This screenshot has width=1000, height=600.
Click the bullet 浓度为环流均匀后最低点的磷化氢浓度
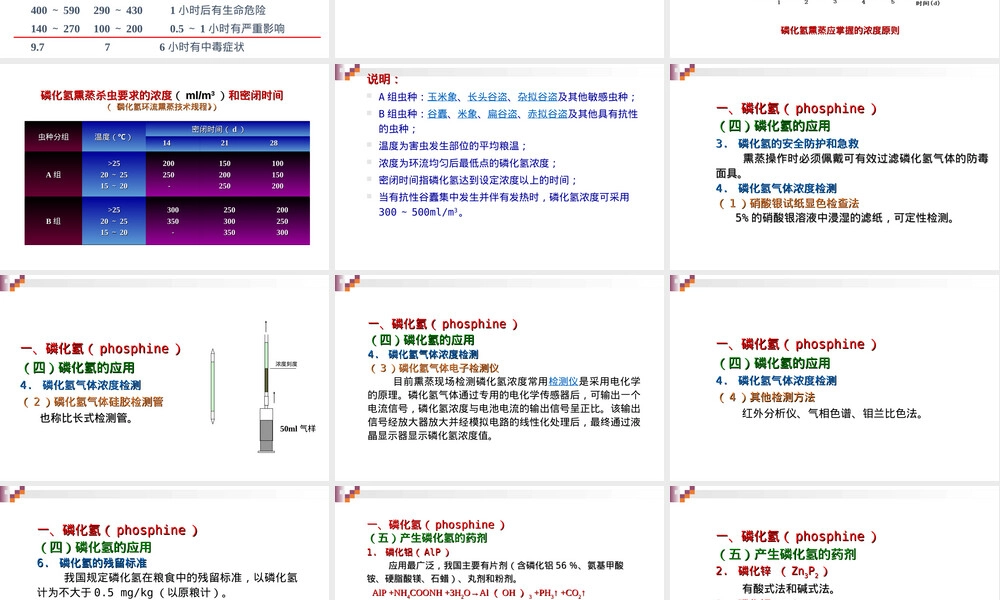pos(467,163)
